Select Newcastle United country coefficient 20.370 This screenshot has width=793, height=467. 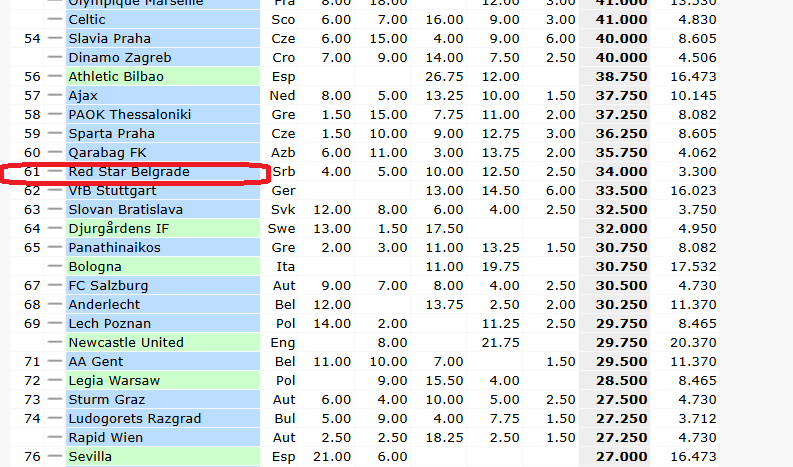(x=693, y=343)
